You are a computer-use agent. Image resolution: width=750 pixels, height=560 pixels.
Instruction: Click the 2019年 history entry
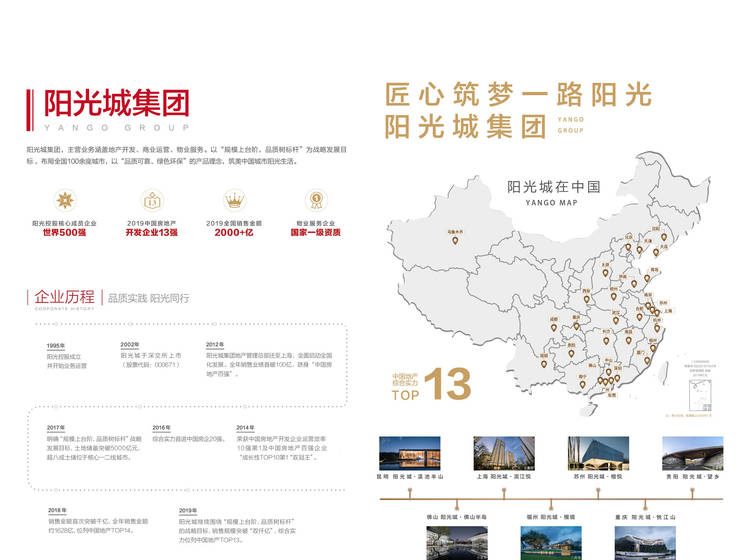point(238,526)
